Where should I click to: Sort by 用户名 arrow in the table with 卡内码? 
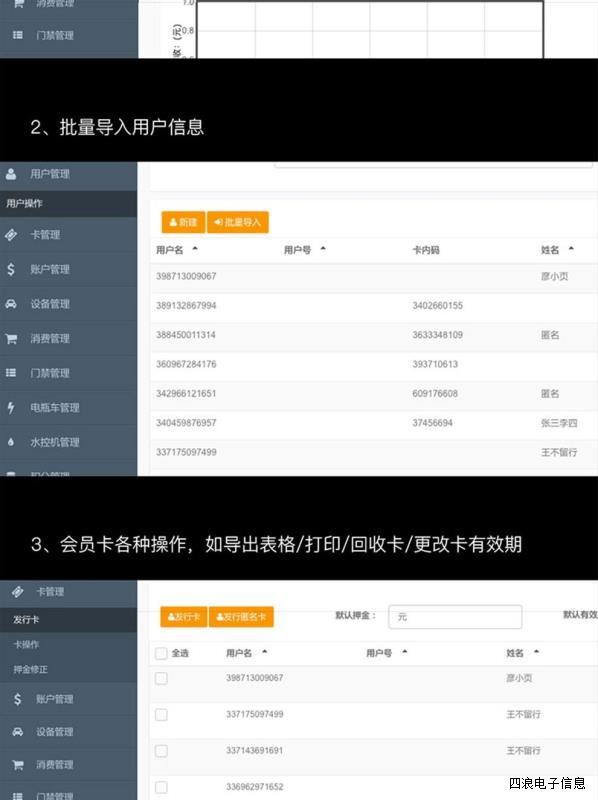click(195, 249)
